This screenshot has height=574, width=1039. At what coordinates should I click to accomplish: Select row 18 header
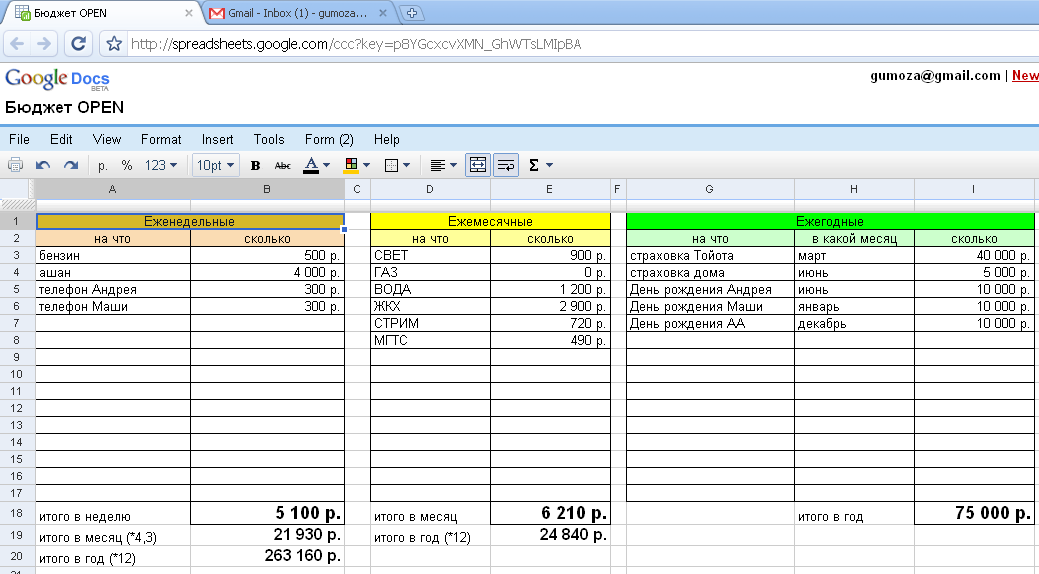pos(17,513)
